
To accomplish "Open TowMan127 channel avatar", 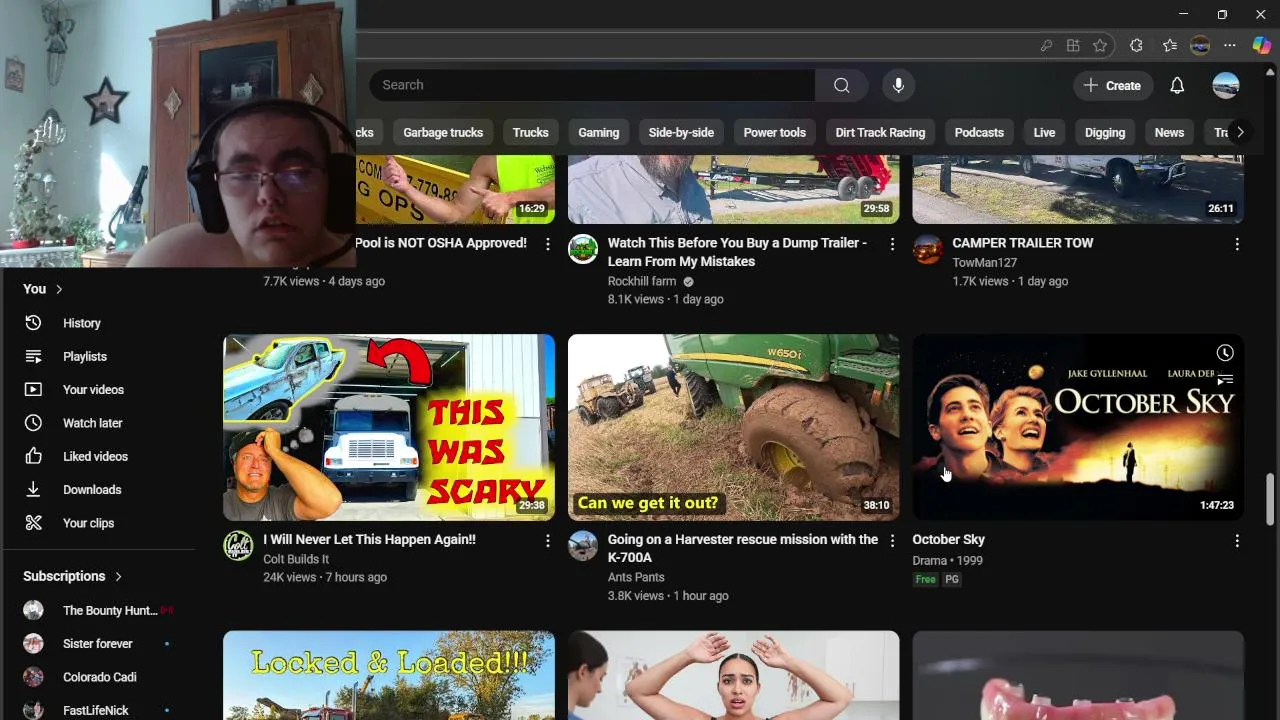I will [x=928, y=249].
